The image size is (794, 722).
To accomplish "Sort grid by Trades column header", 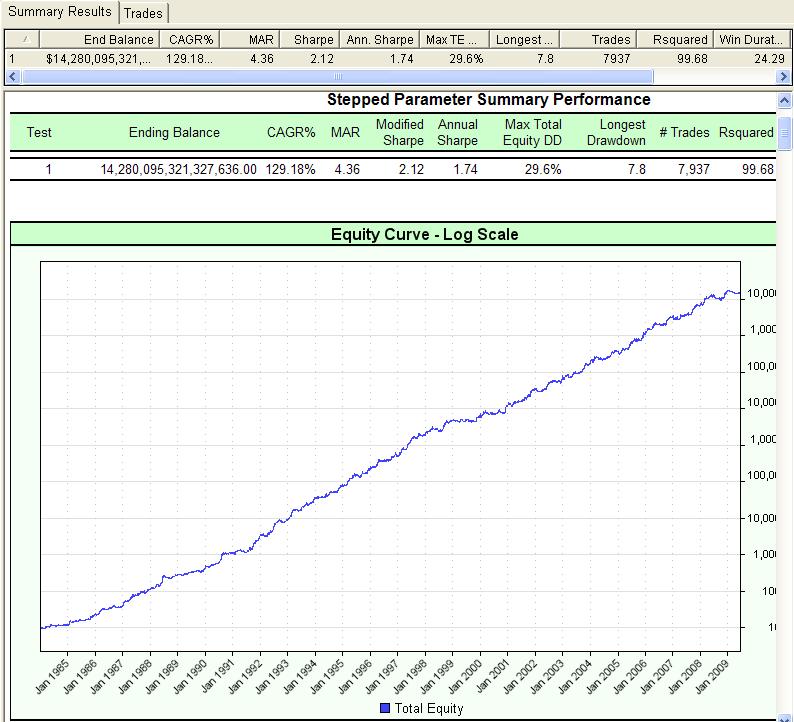I will tap(601, 40).
